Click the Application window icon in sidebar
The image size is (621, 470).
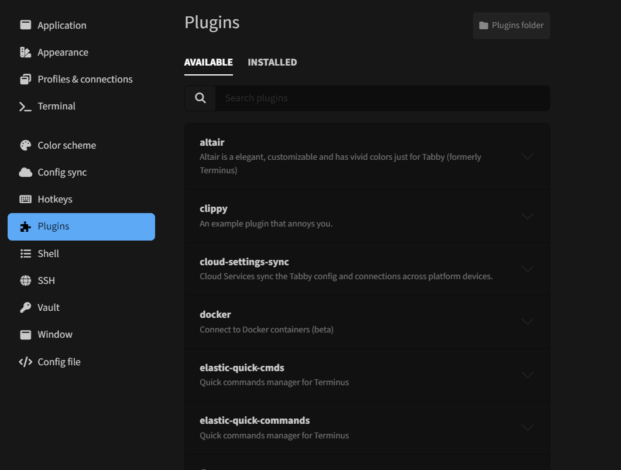25,25
